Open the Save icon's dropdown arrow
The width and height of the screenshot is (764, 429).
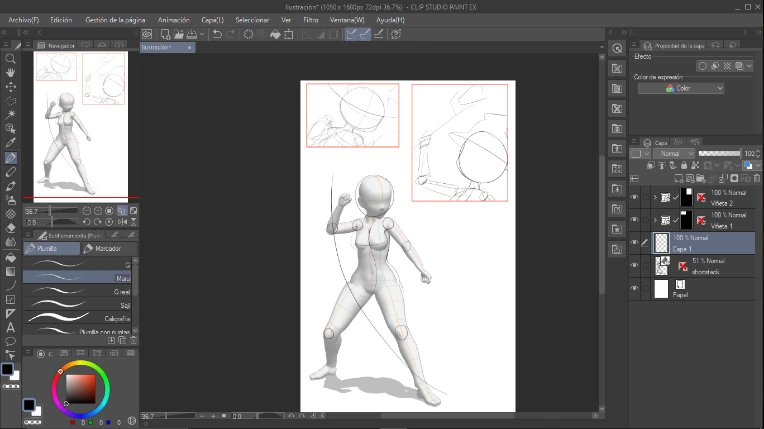pos(202,34)
